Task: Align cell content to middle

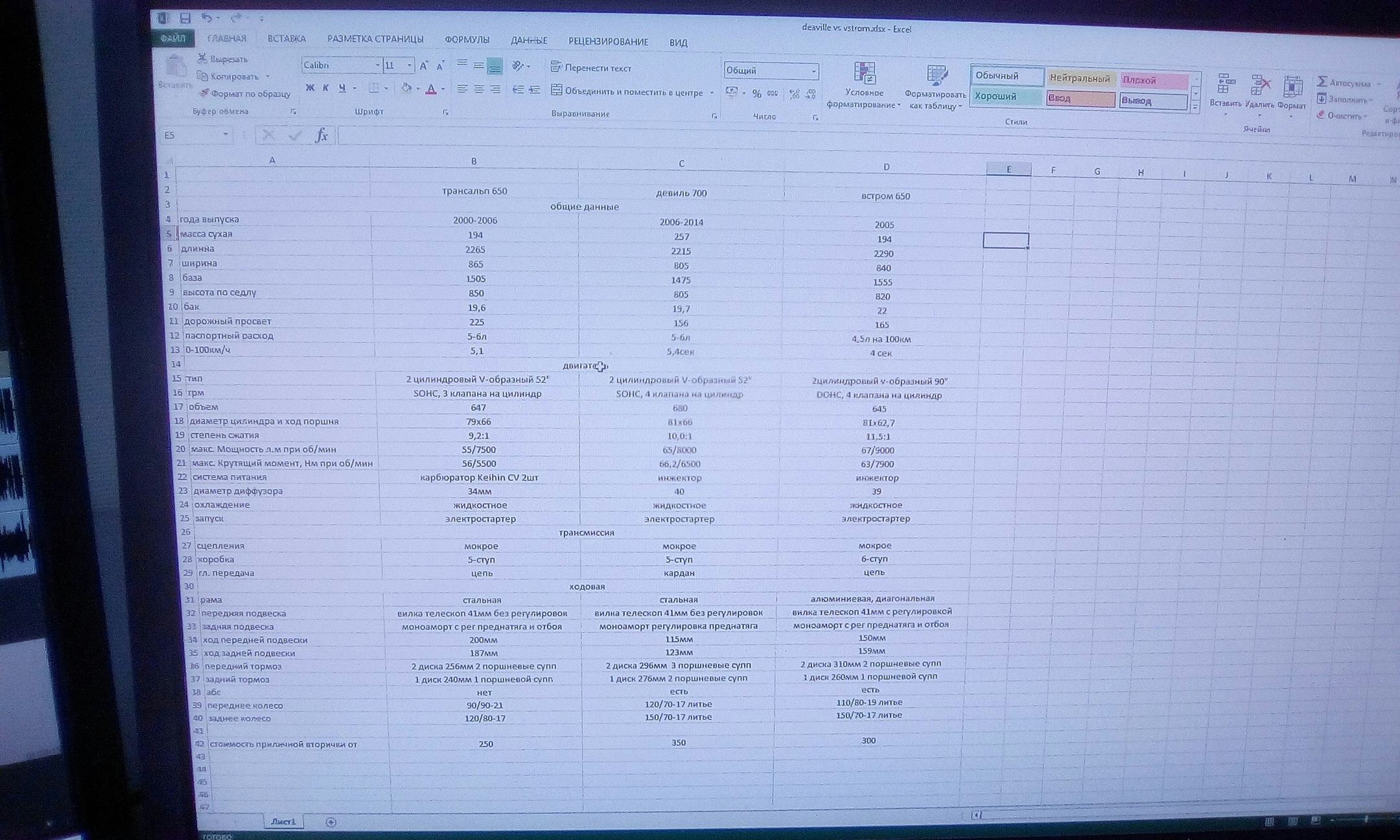Action: [478, 65]
